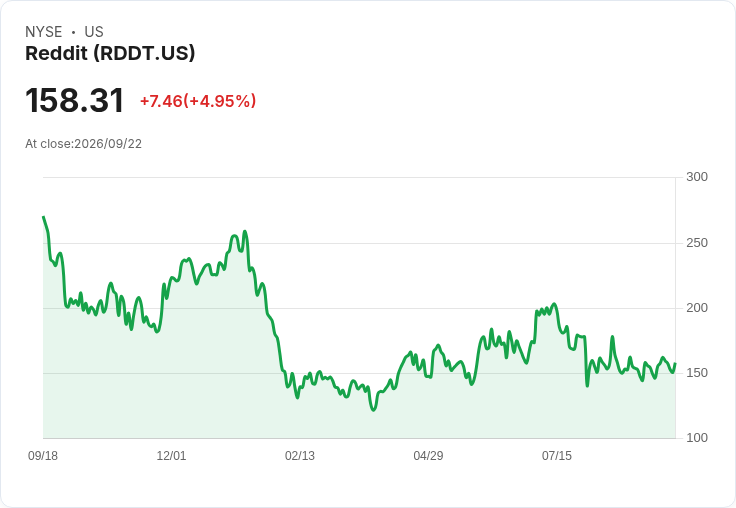
Task: Click the chart line's starting point near 270
Action: coord(44,217)
